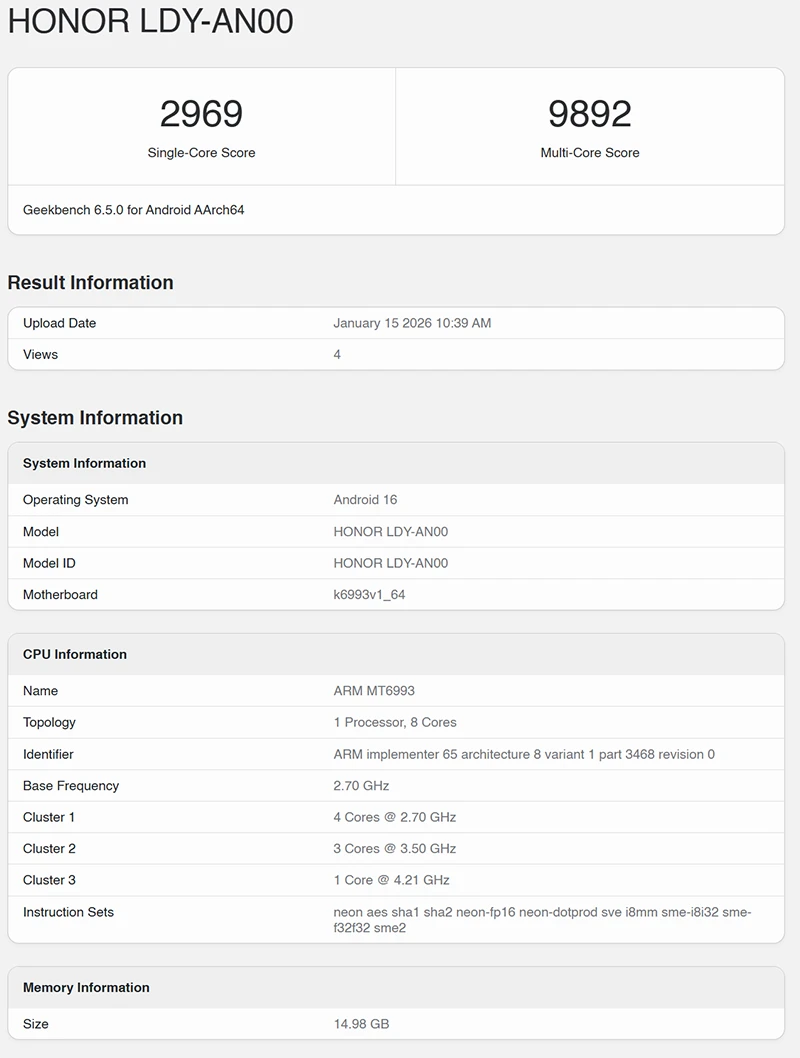This screenshot has width=800, height=1058.
Task: Click the Identifier label
Action: [x=48, y=754]
